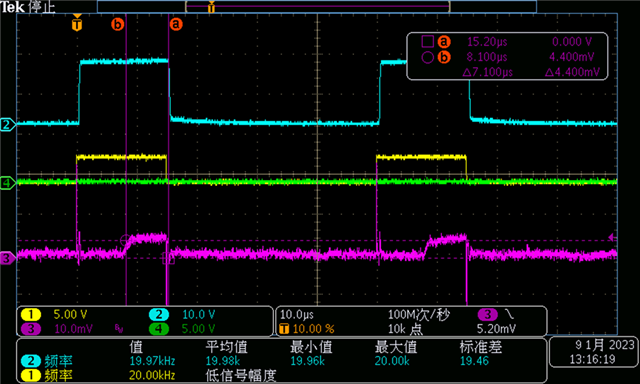The image size is (640, 384).
Task: Click trigger level value 5.20mV
Action: pyautogui.click(x=496, y=329)
